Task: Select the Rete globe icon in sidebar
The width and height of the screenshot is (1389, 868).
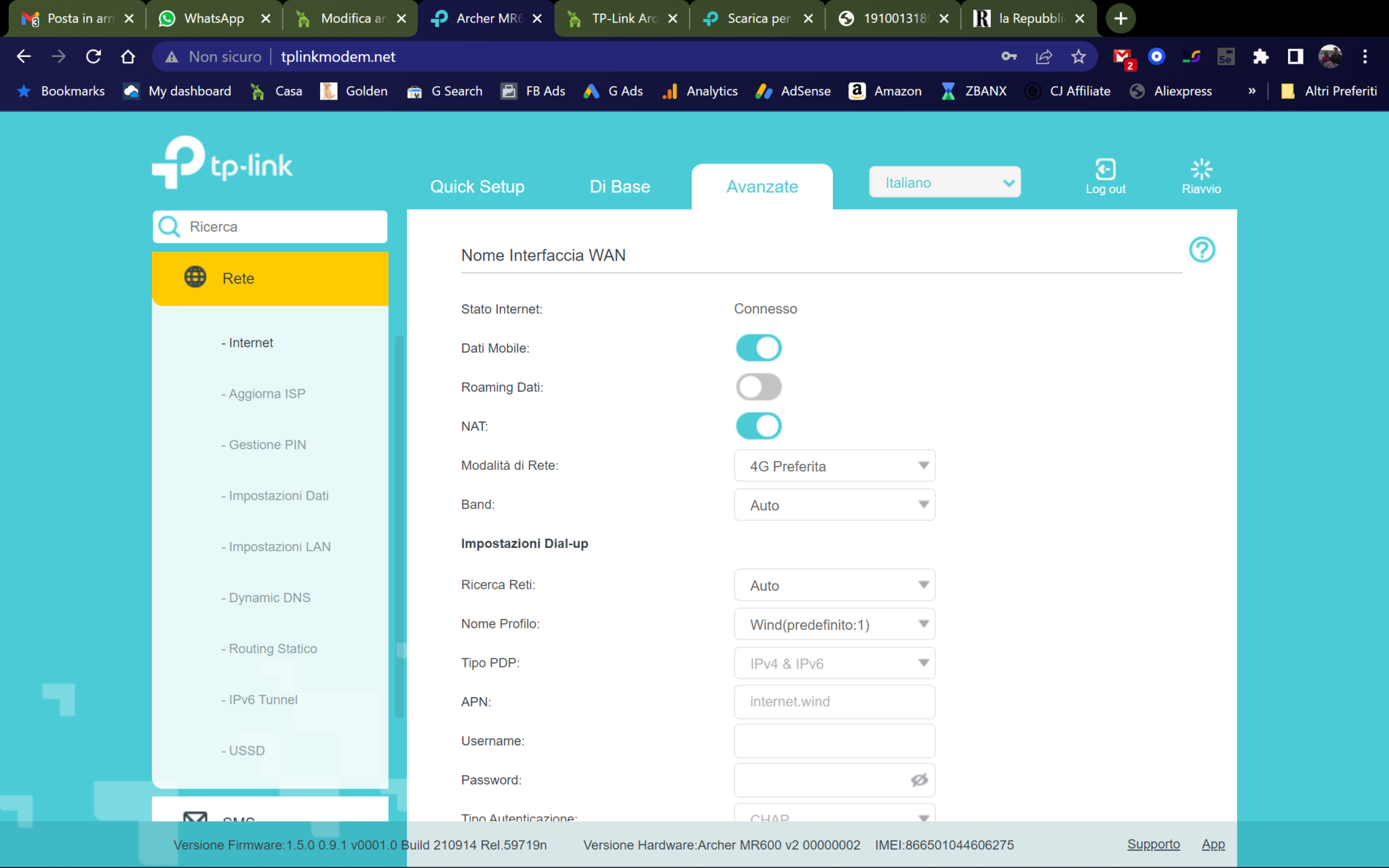Action: tap(195, 277)
